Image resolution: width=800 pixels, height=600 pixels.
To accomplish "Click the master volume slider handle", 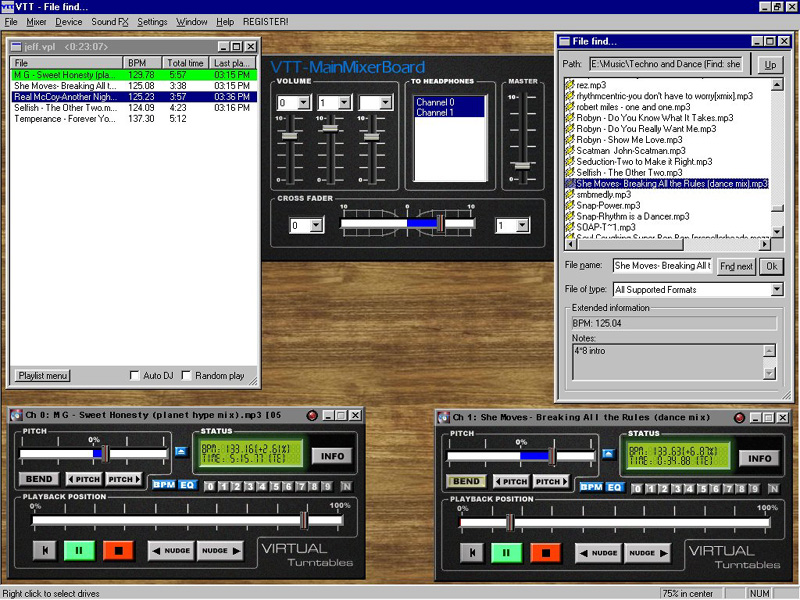I will (x=522, y=165).
